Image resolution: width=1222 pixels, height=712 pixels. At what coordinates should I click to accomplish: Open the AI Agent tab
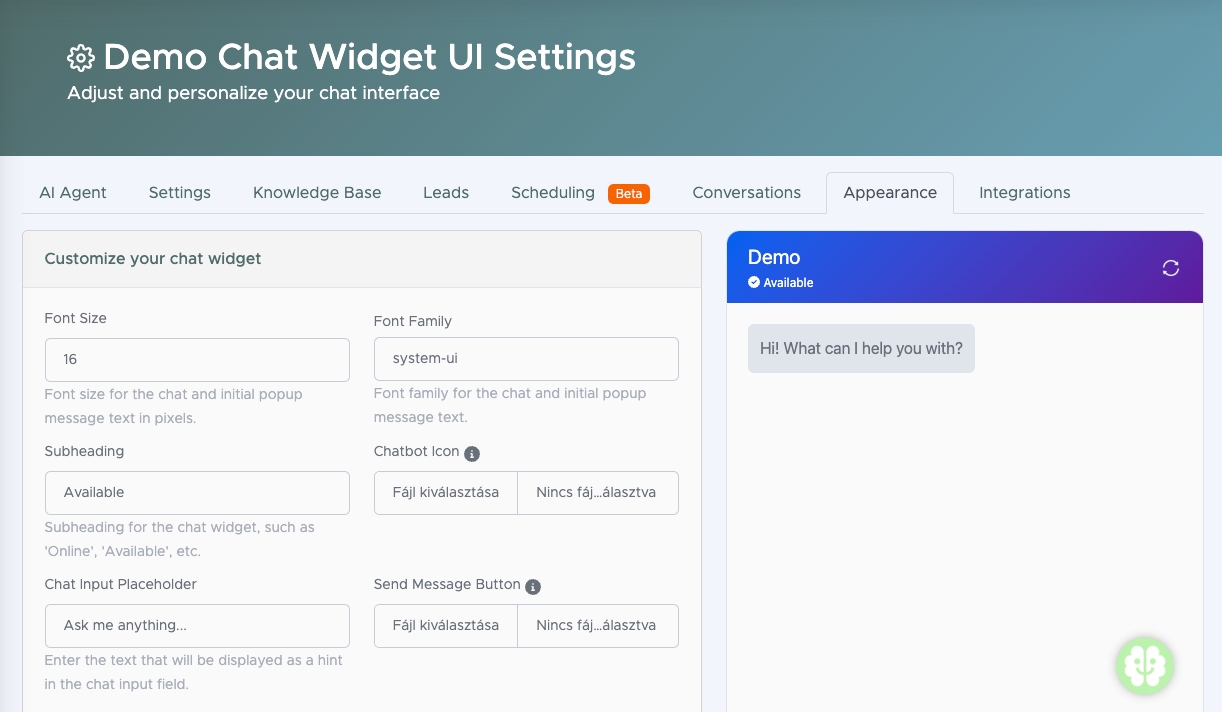(73, 193)
